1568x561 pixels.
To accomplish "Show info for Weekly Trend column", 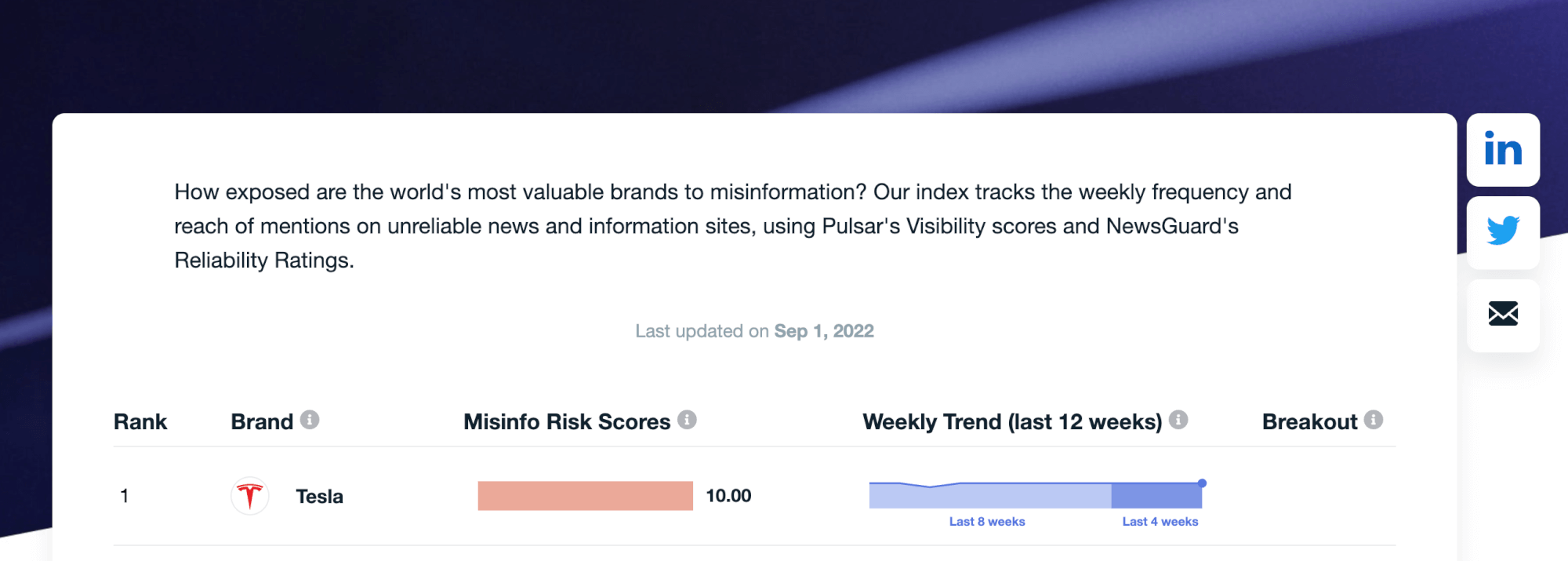I will coord(1178,421).
